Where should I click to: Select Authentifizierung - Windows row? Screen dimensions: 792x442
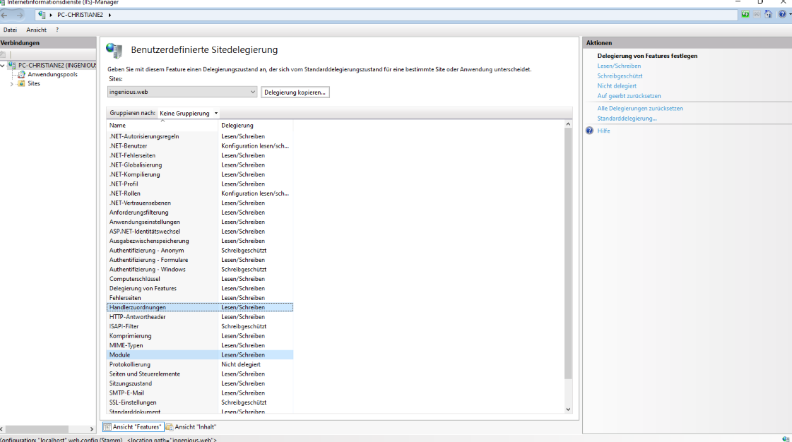pos(200,270)
